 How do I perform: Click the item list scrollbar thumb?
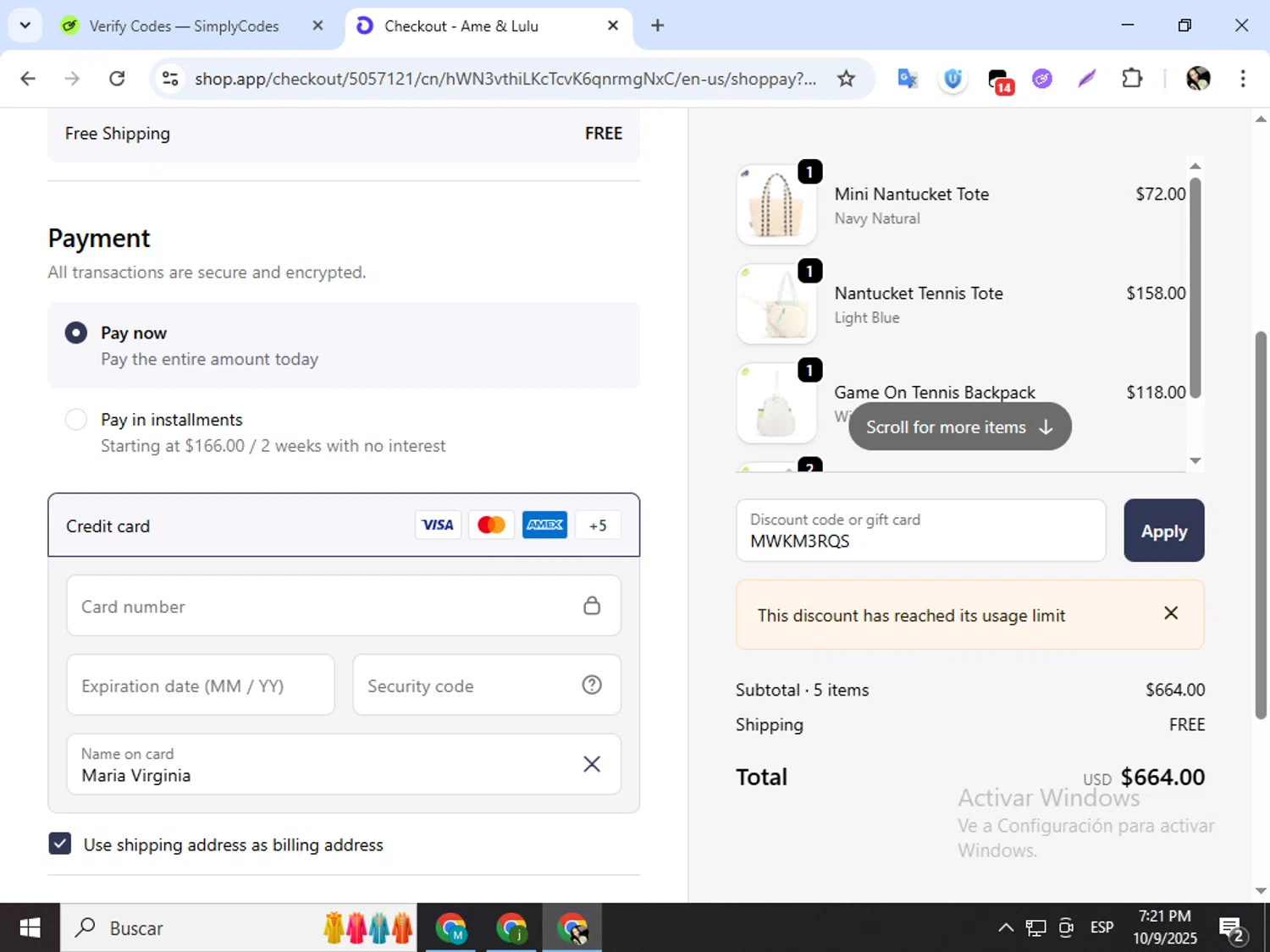(x=1195, y=288)
